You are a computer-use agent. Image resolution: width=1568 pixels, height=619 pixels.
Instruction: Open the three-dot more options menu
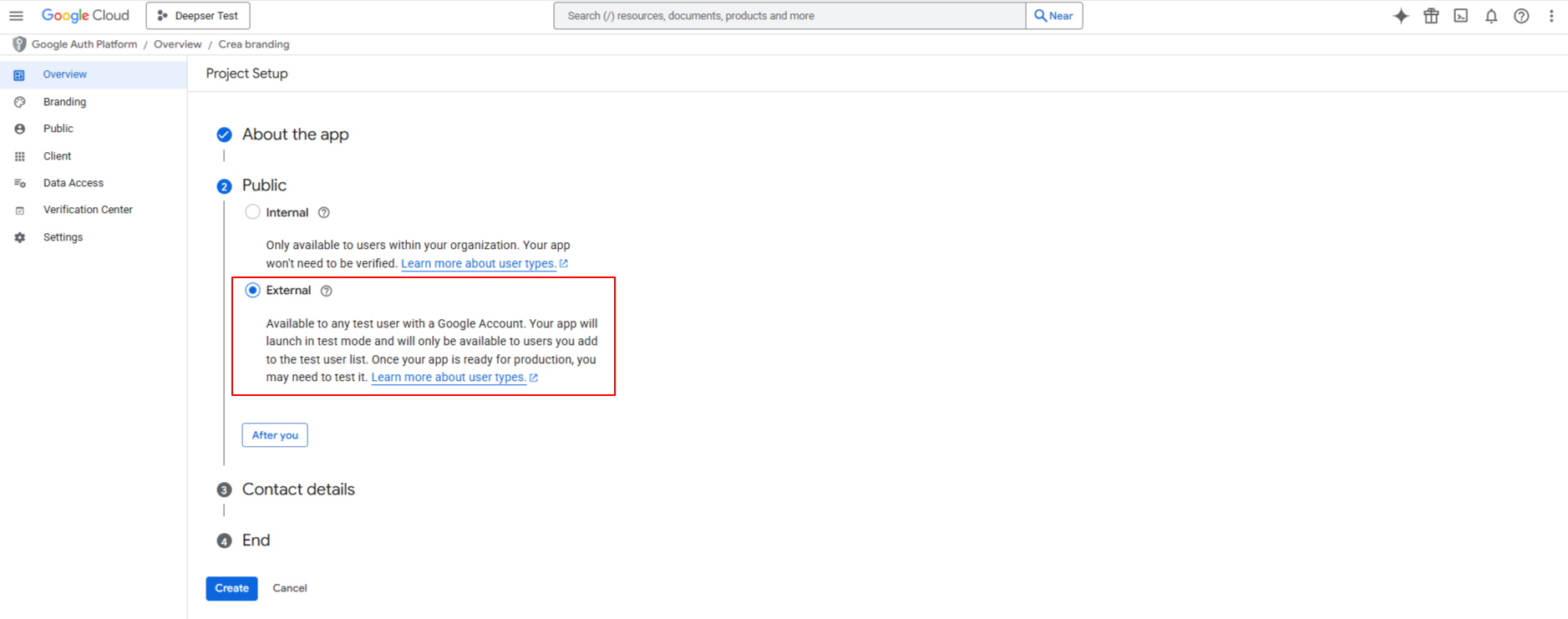pos(1551,16)
